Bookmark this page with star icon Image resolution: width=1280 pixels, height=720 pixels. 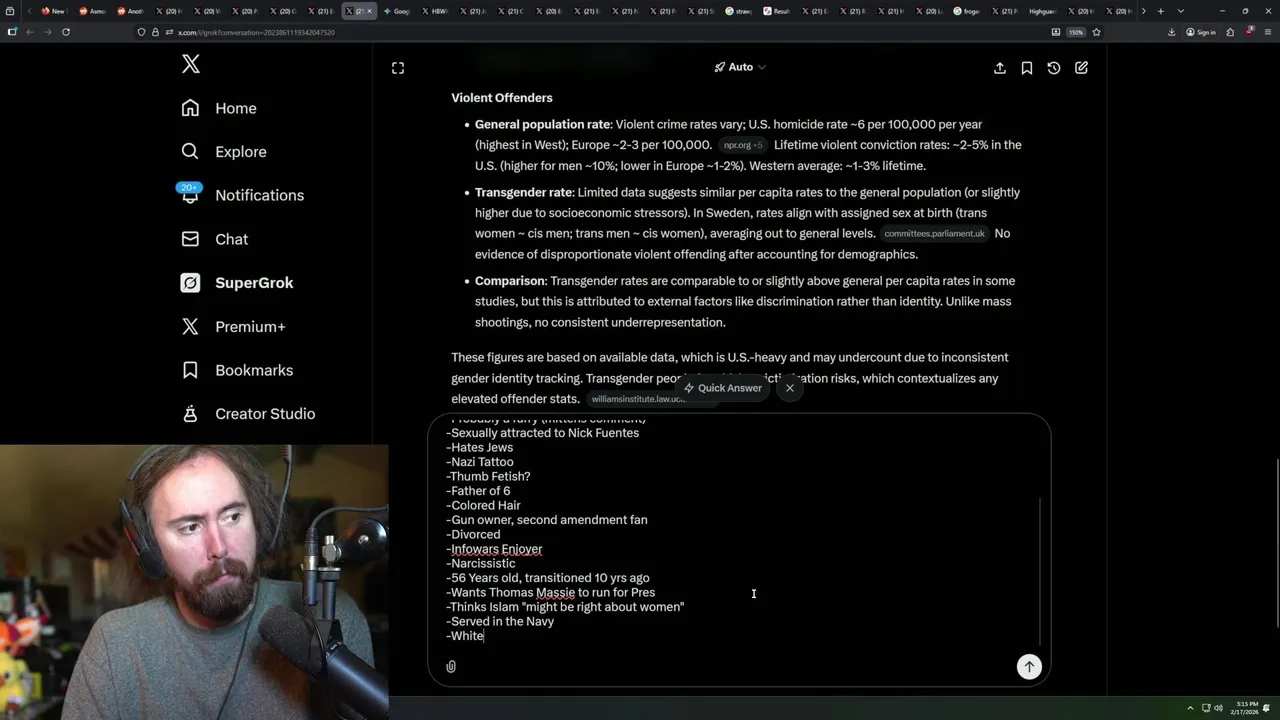1096,32
